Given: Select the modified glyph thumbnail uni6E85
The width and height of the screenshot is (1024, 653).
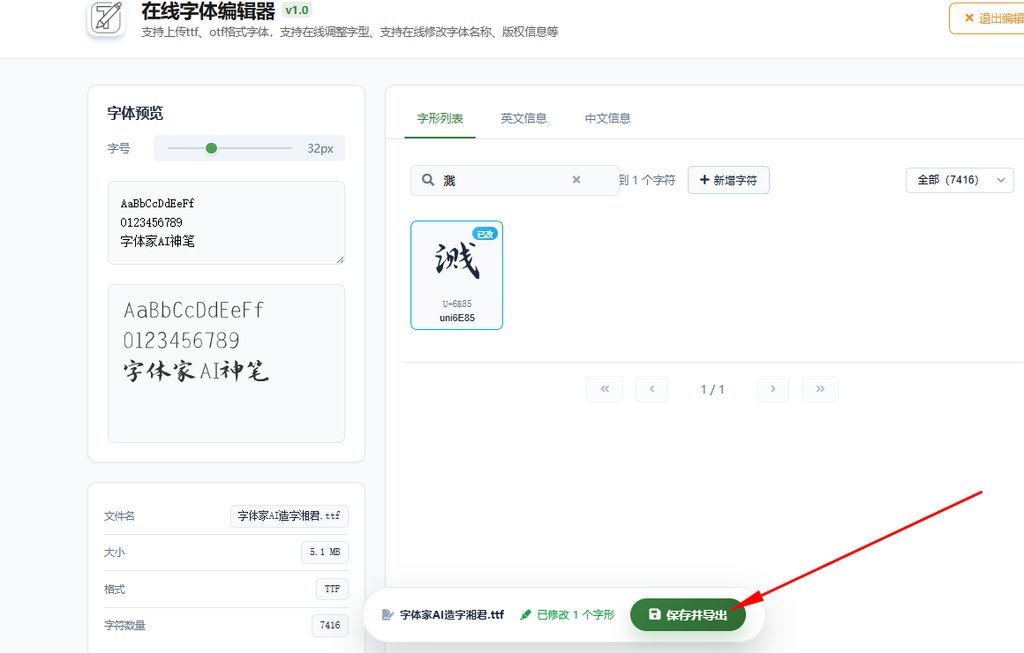Looking at the screenshot, I should pyautogui.click(x=456, y=274).
